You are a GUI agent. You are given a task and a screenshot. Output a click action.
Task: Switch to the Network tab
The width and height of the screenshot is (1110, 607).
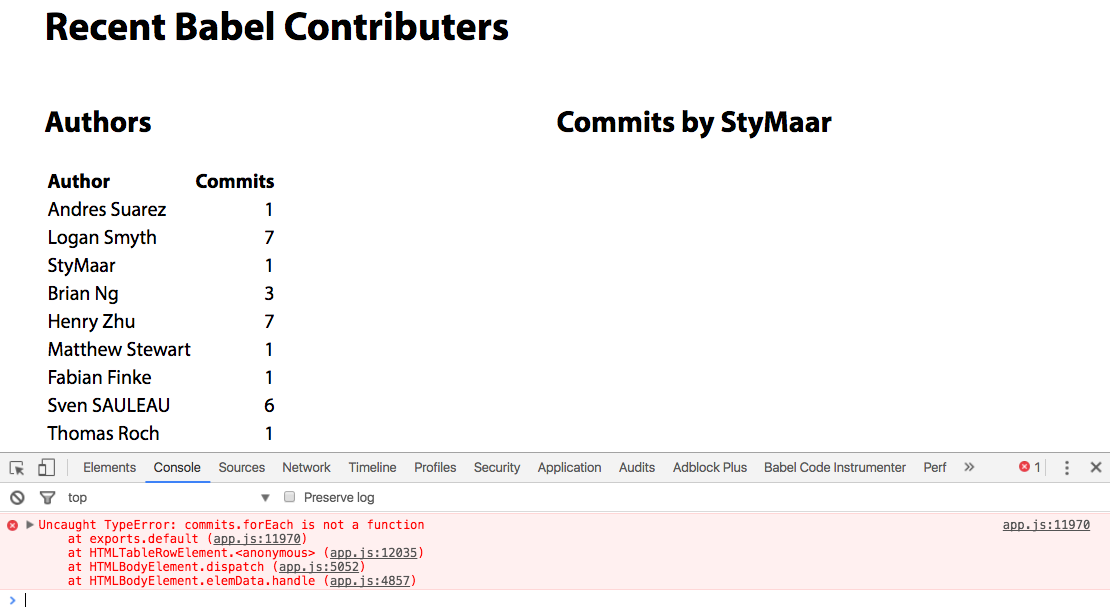coord(307,467)
